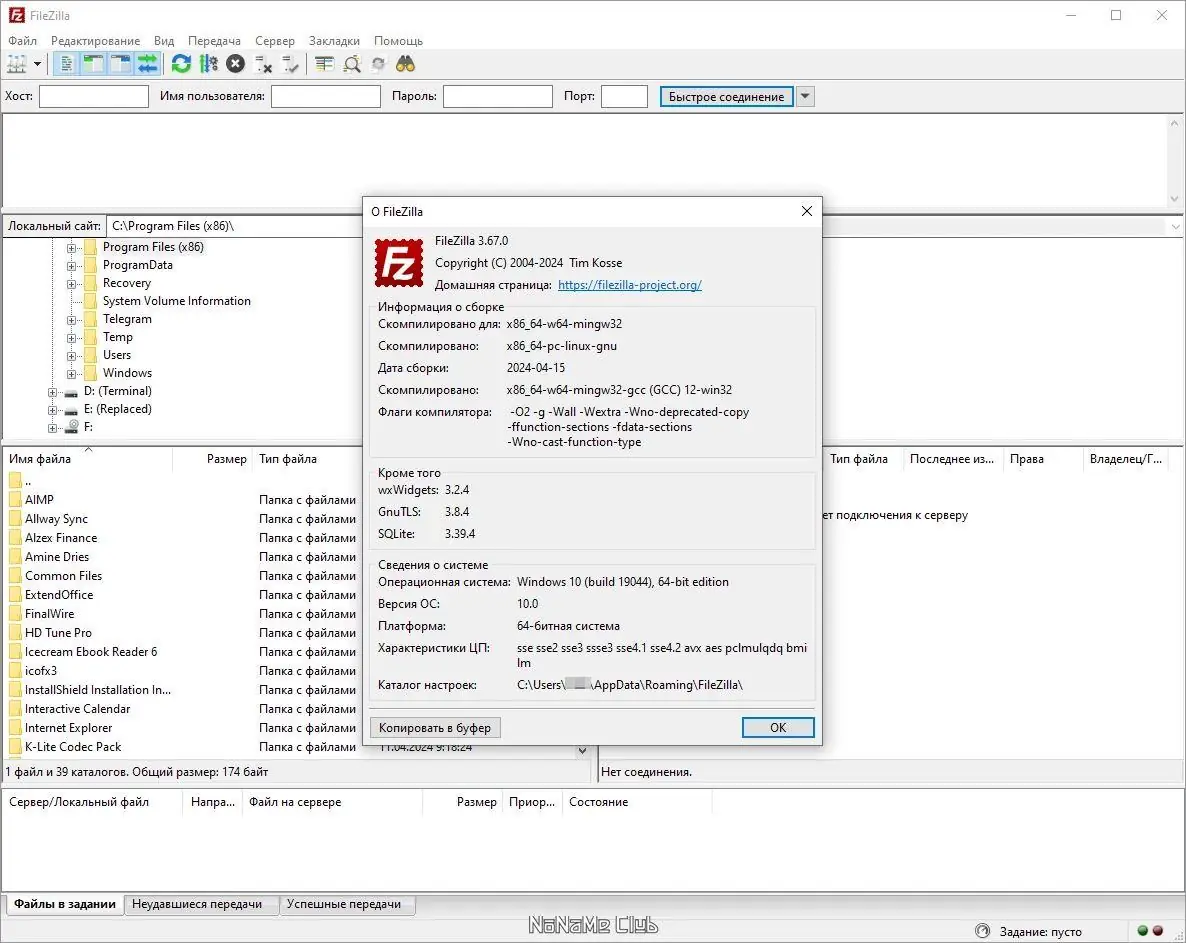Screen dimensions: 1186x943
Task: Open the filezilla-project.org homepage link
Action: coord(629,285)
